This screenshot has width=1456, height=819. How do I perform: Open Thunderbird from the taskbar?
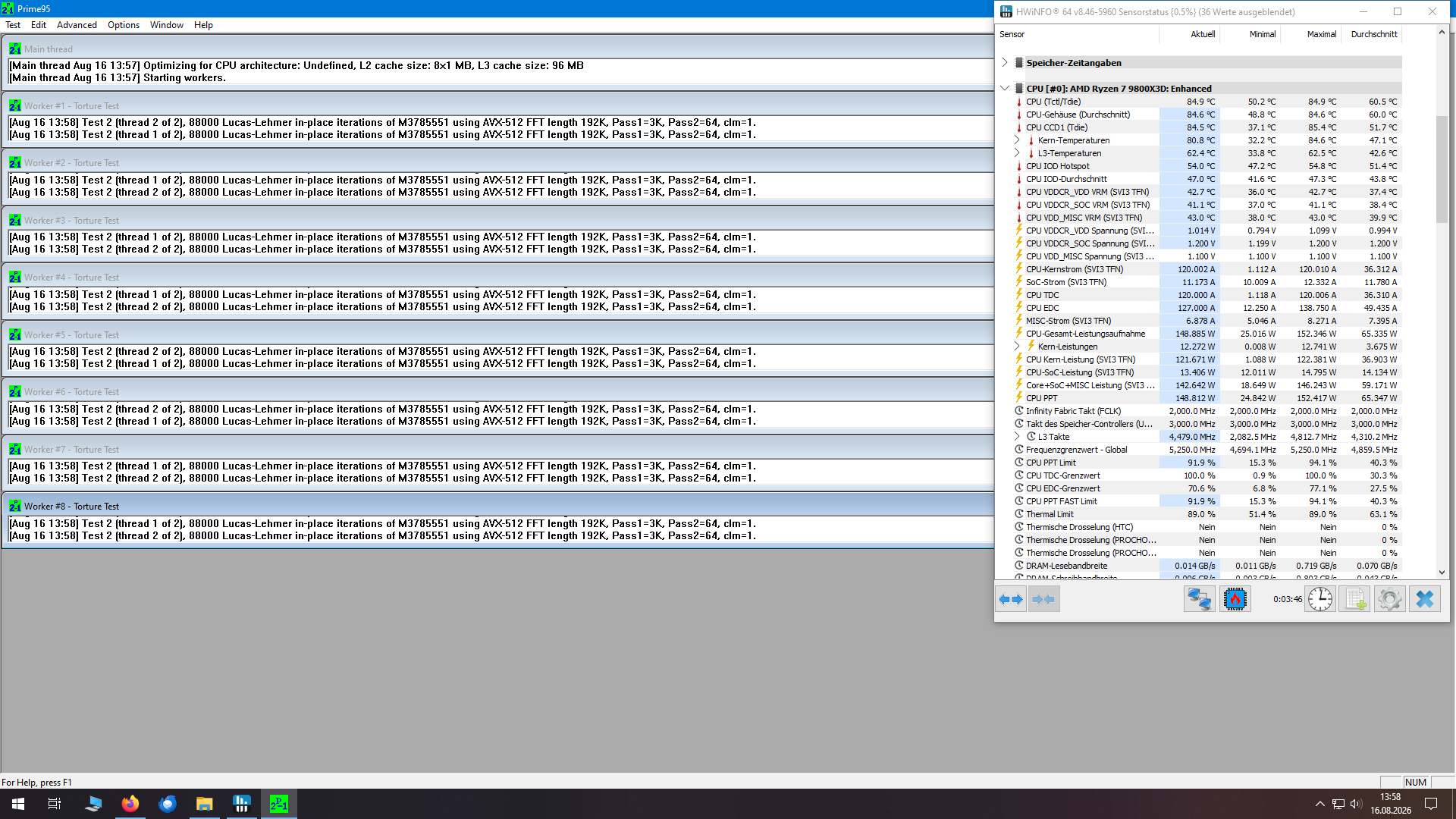[168, 804]
